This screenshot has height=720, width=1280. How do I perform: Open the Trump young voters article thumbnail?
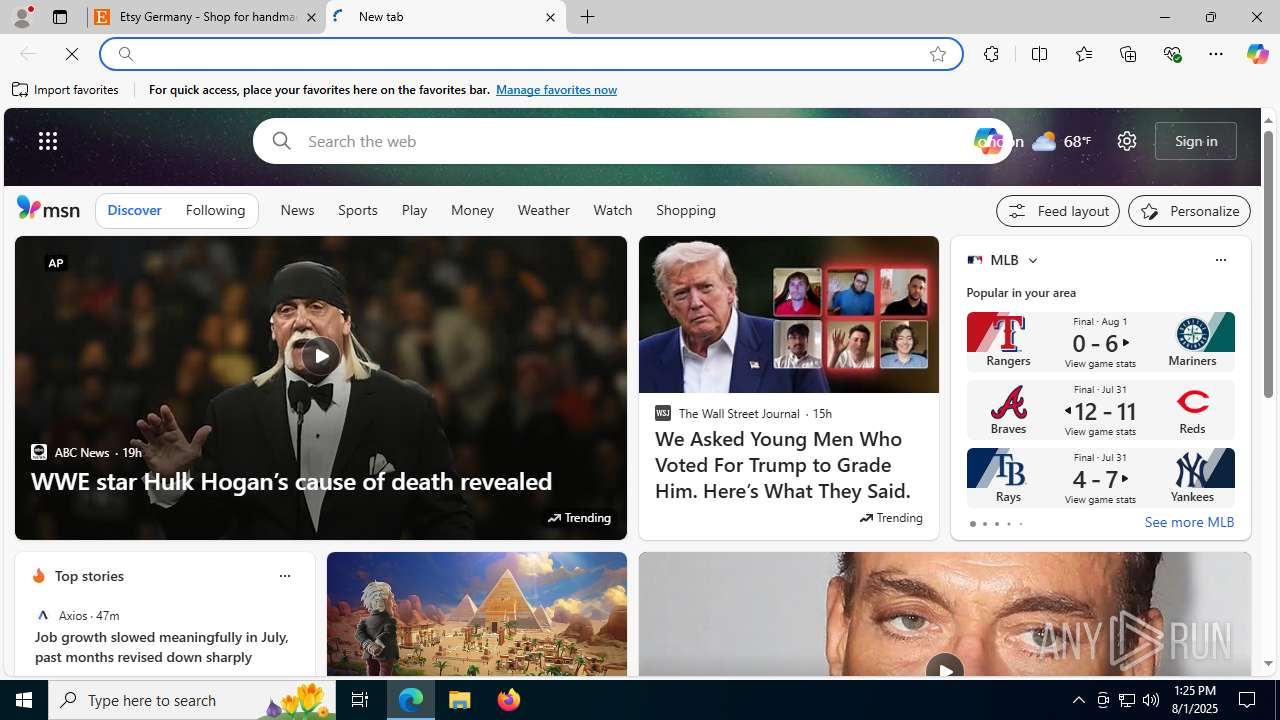click(788, 315)
